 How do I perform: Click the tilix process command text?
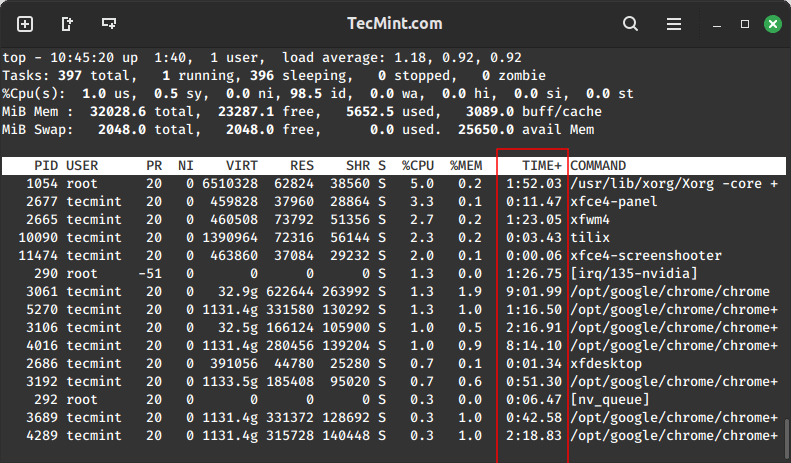(x=590, y=237)
